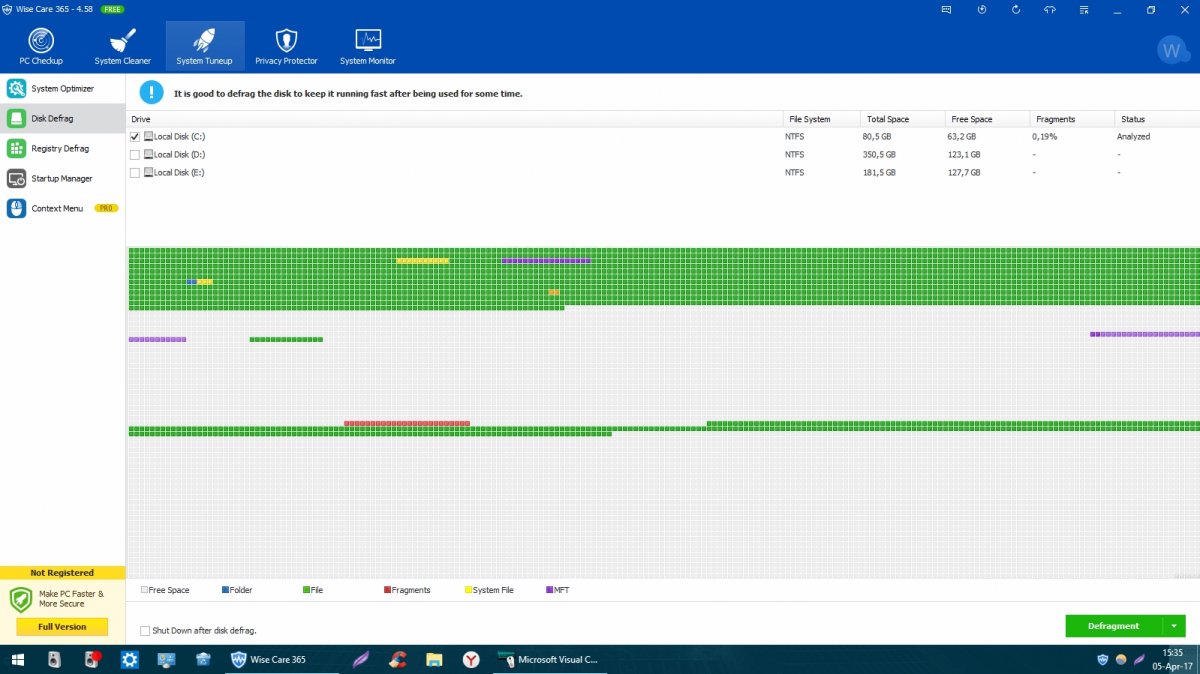Sort by Fragments column header
The height and width of the screenshot is (674, 1200).
[x=1072, y=119]
